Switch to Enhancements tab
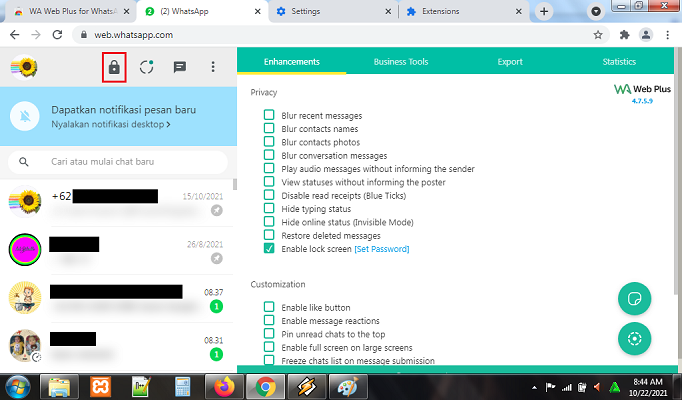 [291, 62]
